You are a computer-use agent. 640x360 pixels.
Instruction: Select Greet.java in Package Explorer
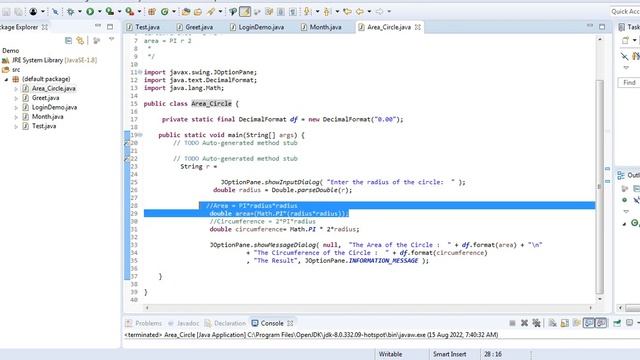click(45, 98)
